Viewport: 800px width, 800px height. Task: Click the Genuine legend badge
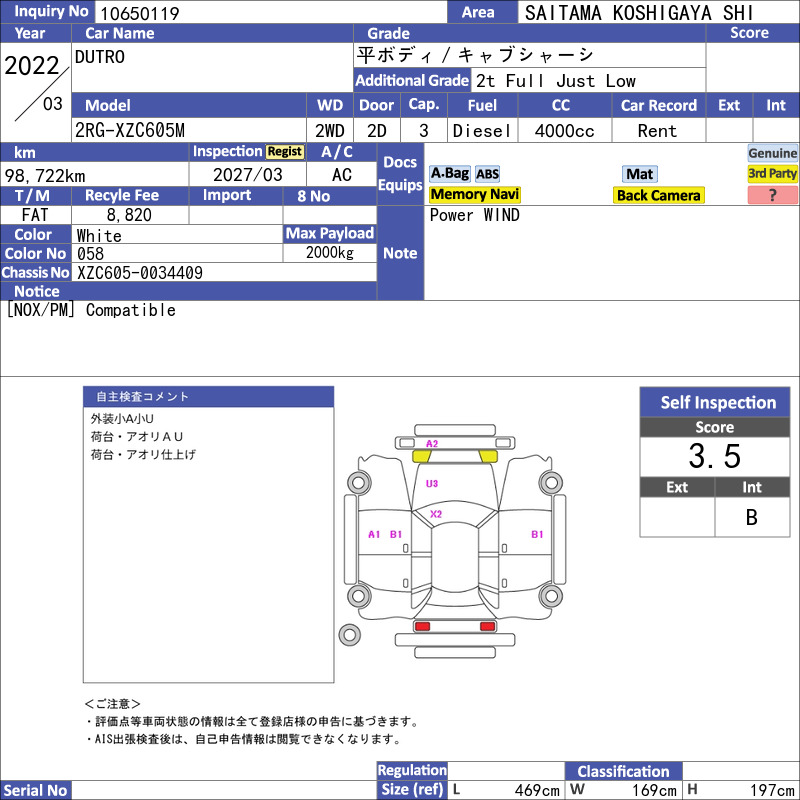(x=772, y=153)
